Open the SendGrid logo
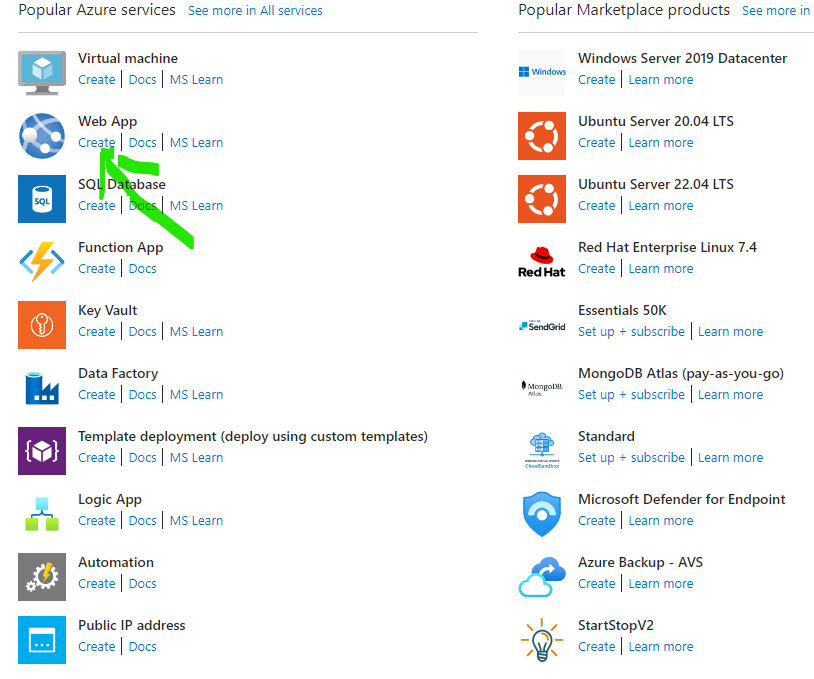This screenshot has width=814, height=679. pos(542,325)
